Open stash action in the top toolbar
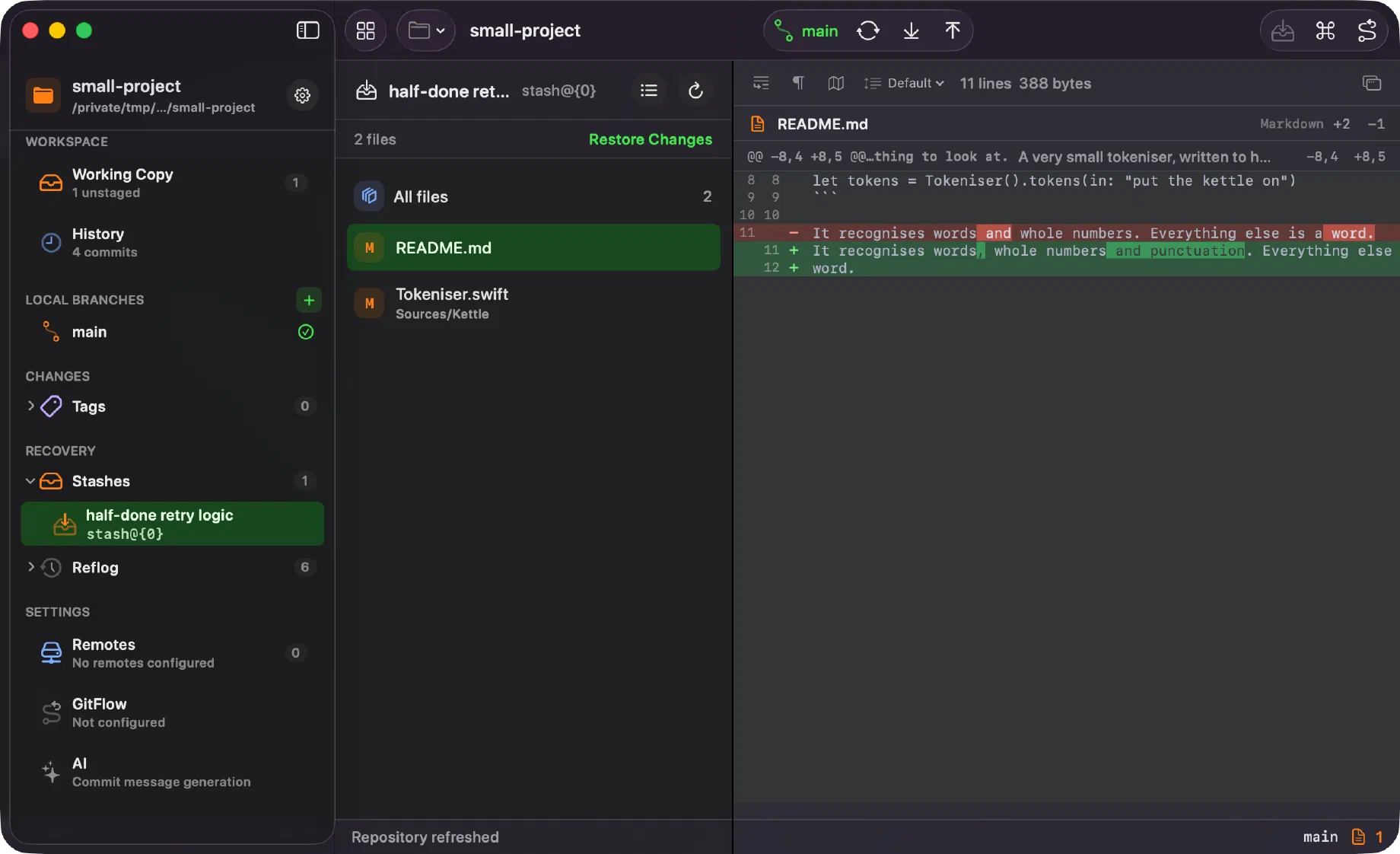 pos(1283,30)
